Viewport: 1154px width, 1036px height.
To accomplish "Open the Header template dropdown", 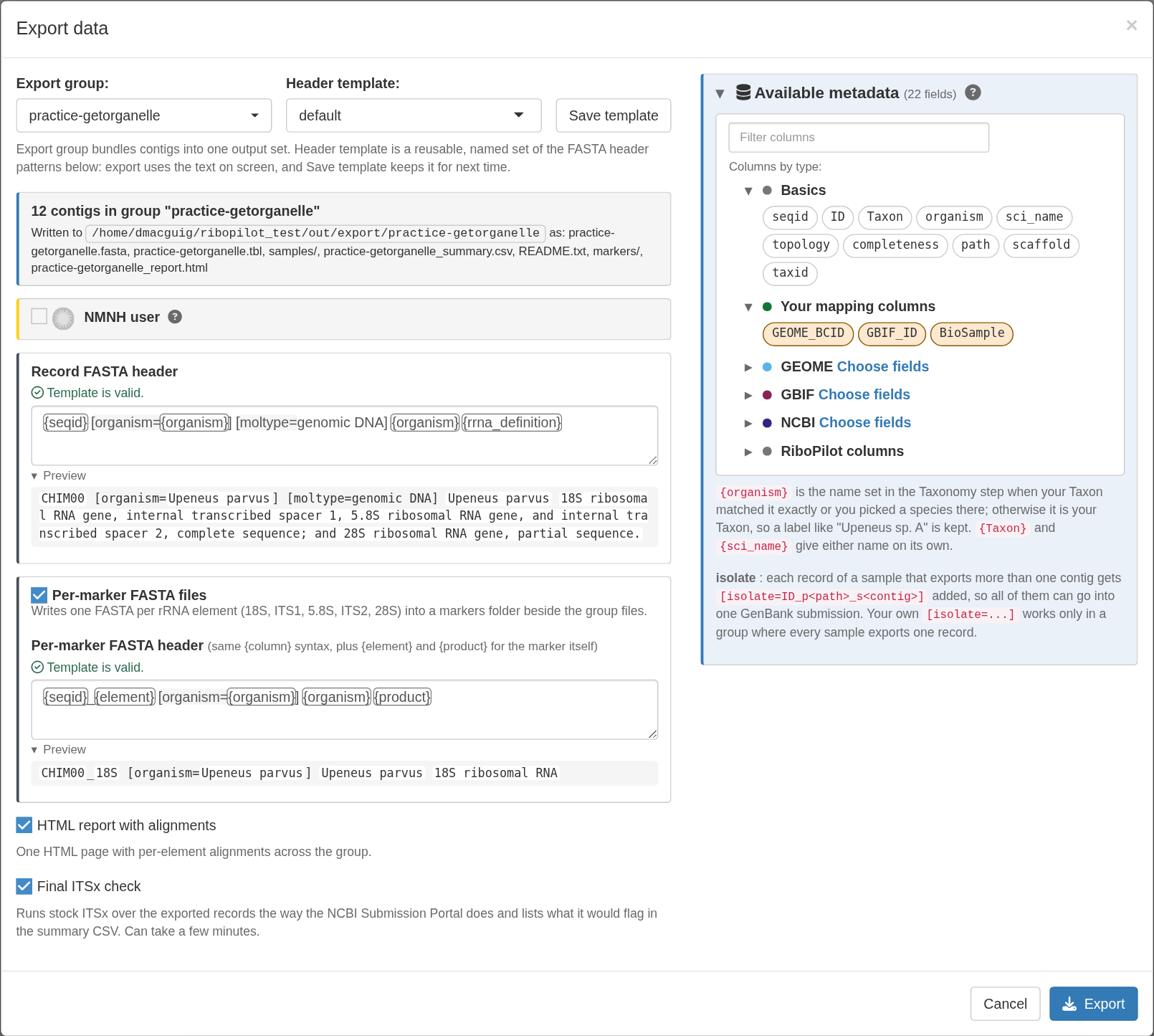I will point(414,115).
